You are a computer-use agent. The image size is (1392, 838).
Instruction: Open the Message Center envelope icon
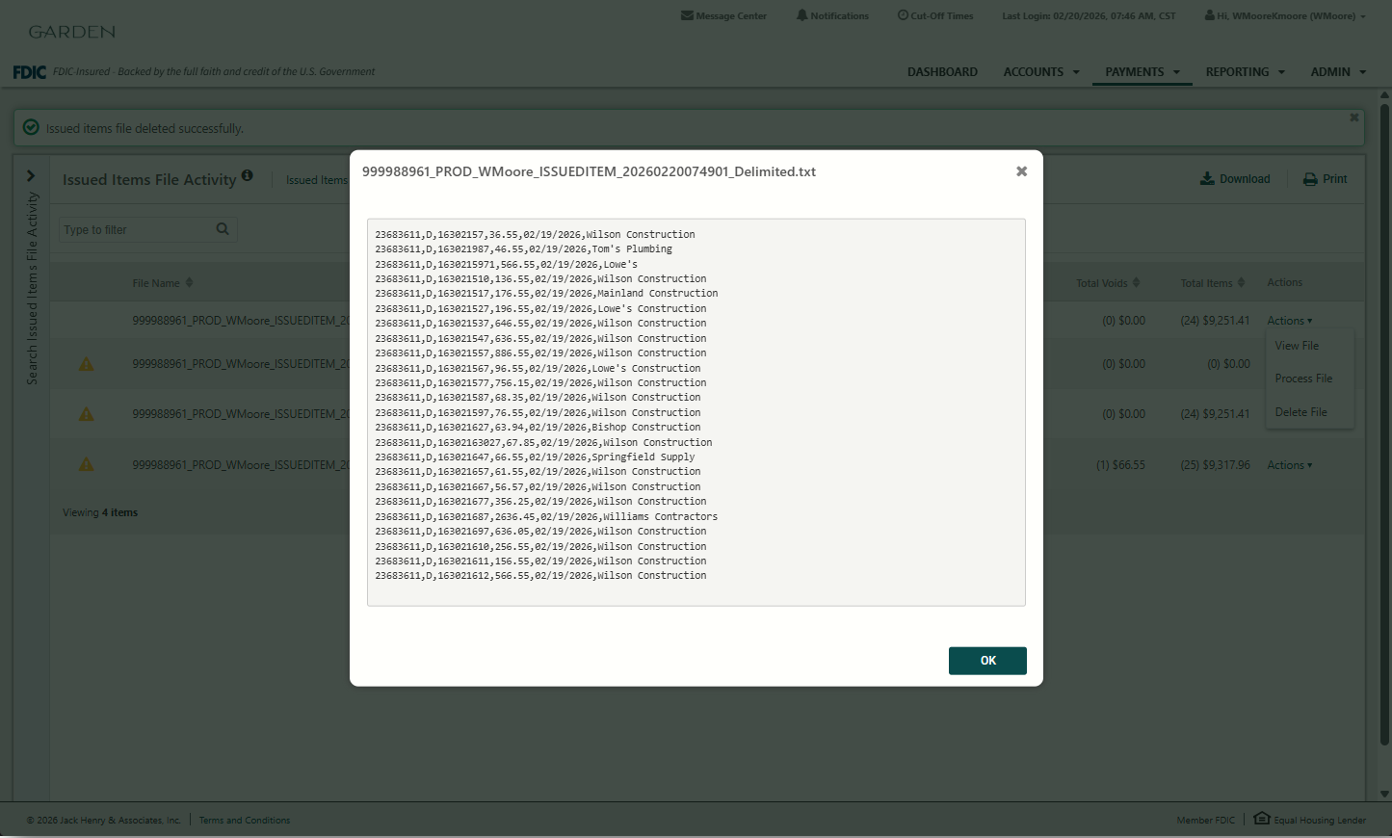[686, 16]
